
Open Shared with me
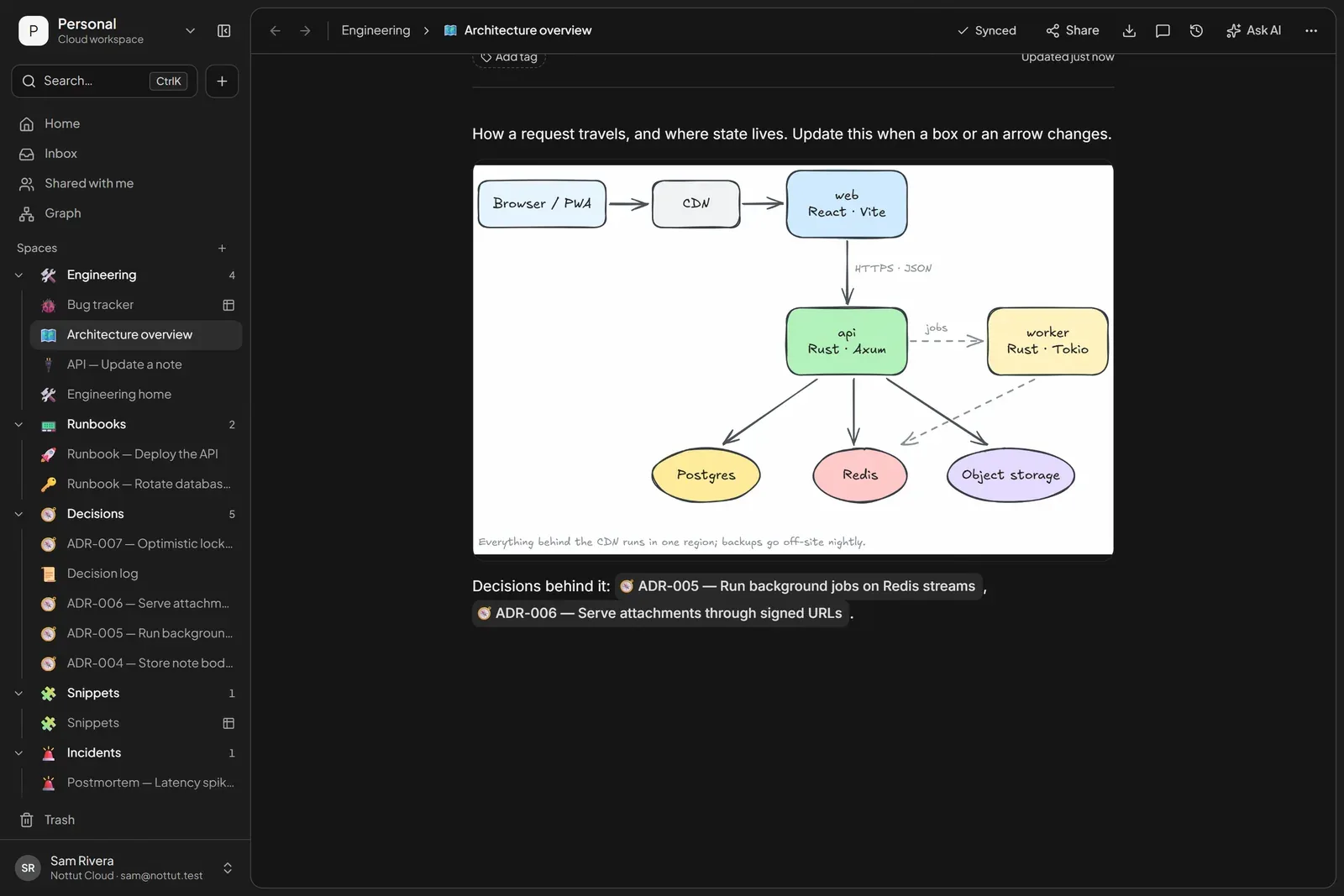[125, 183]
